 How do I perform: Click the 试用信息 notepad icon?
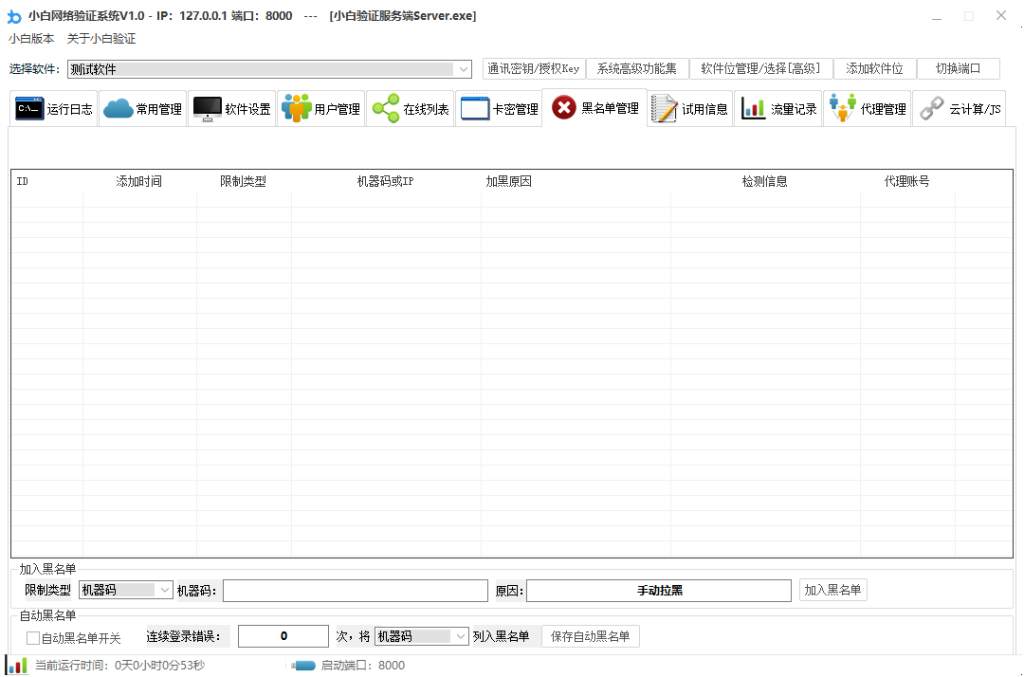pos(663,109)
